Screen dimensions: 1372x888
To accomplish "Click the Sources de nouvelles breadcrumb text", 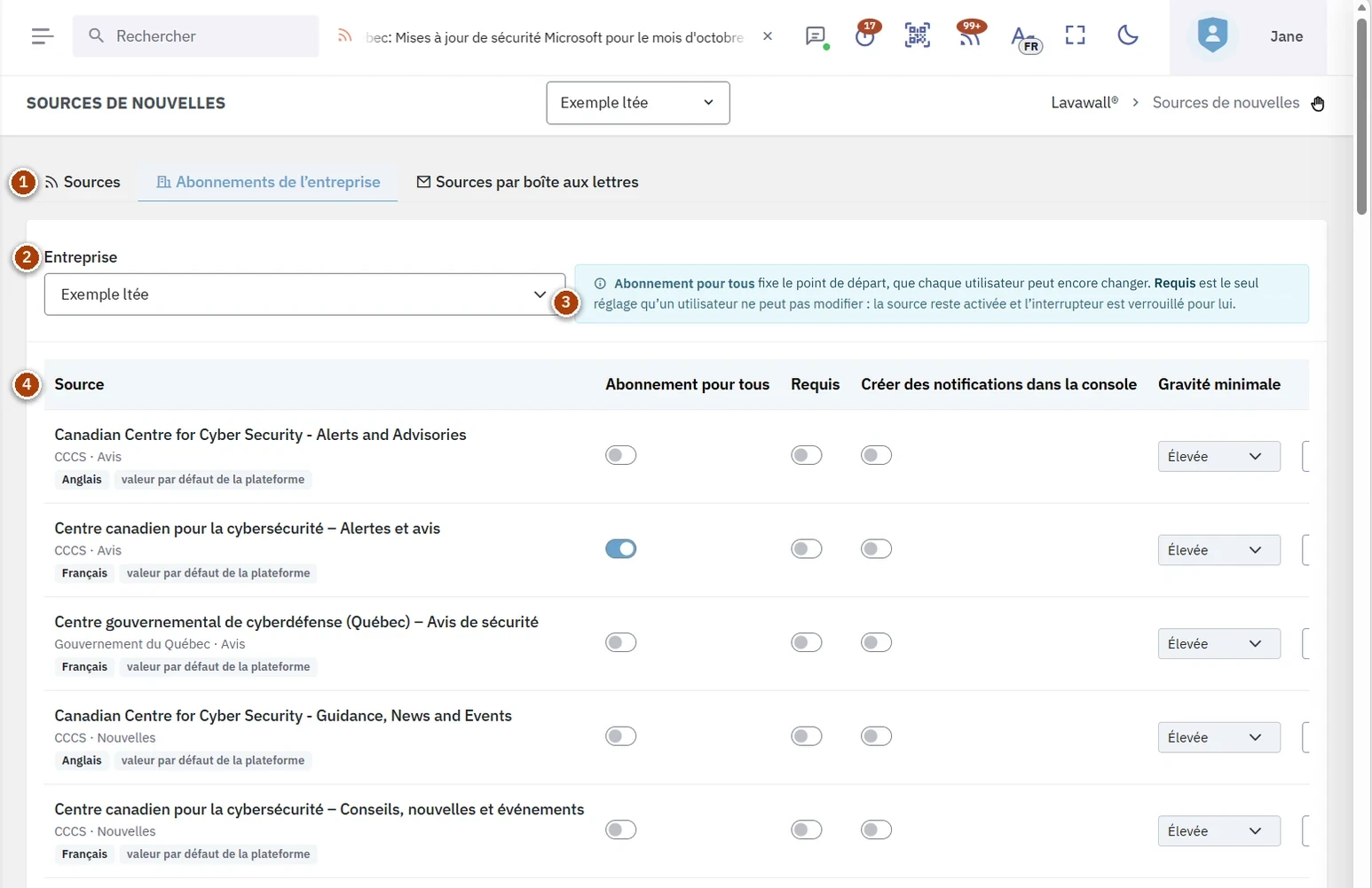I will tap(1226, 103).
